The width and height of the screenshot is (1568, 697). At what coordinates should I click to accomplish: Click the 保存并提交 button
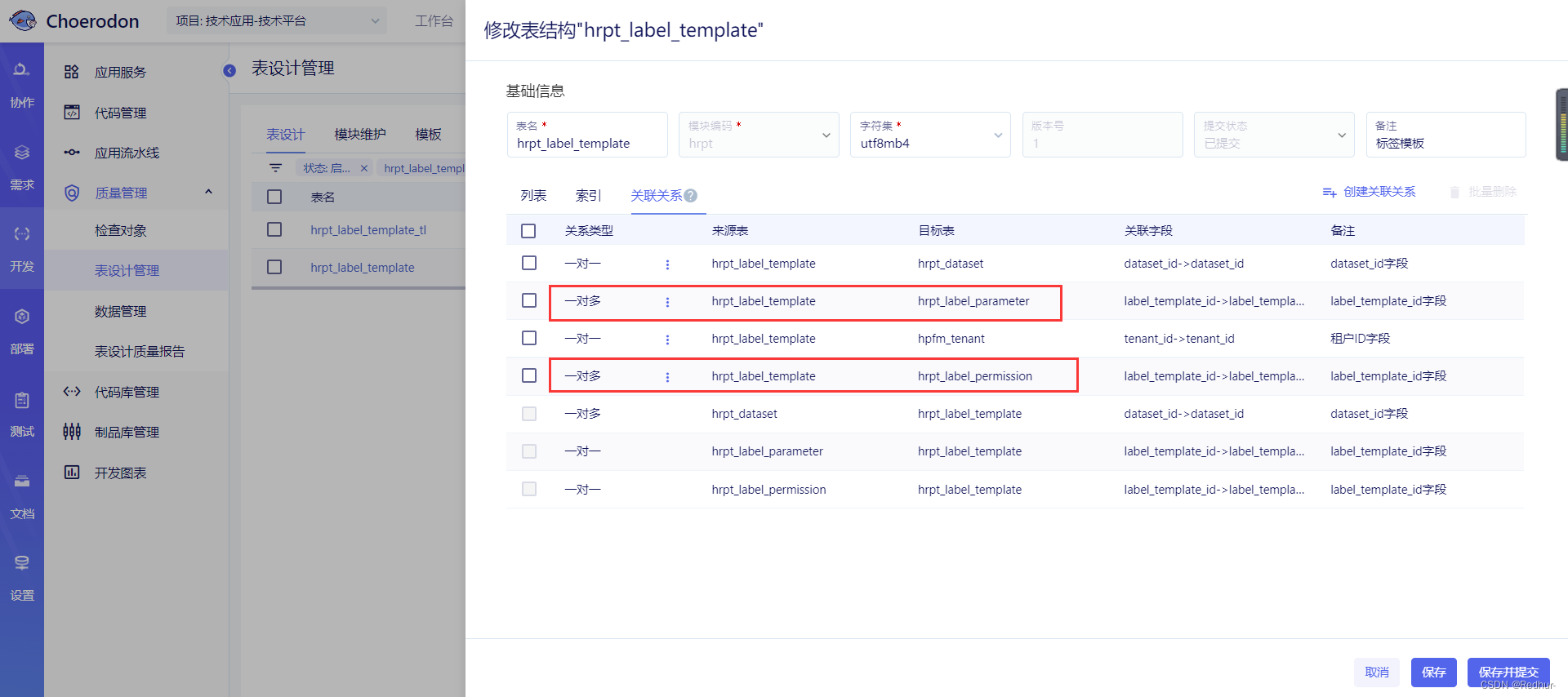1508,673
